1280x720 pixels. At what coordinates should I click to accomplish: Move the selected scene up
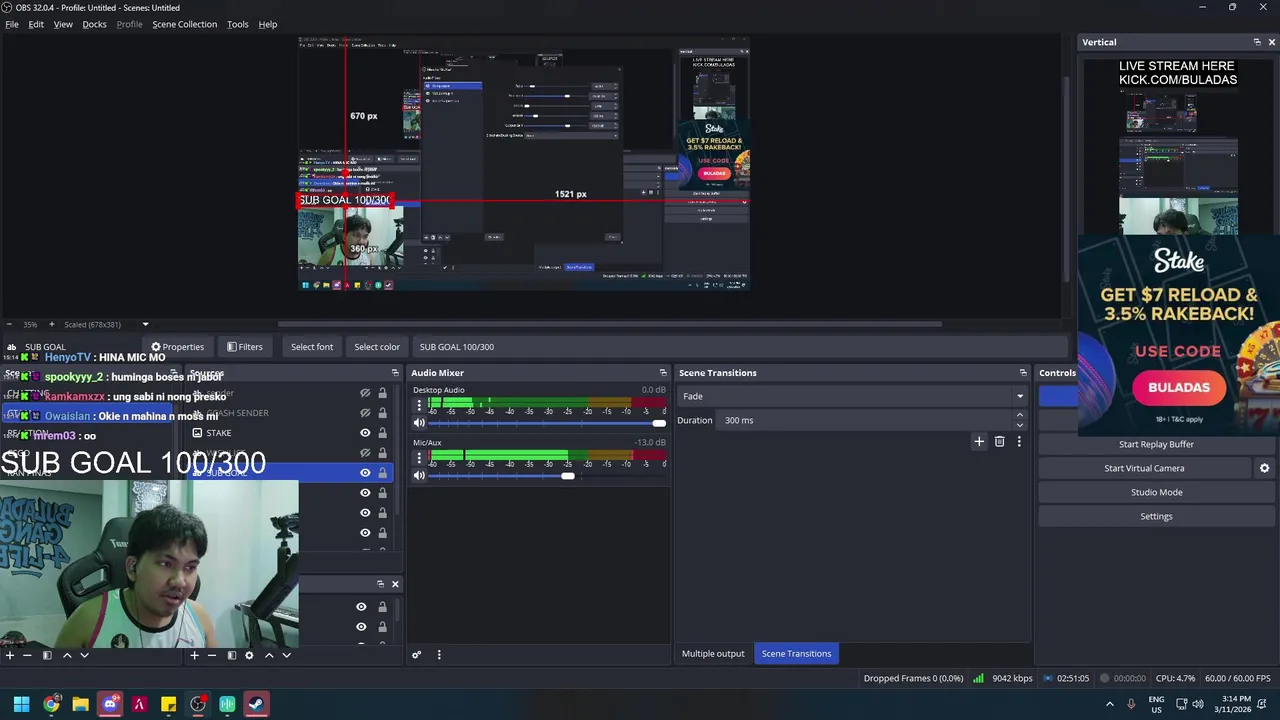pyautogui.click(x=67, y=655)
